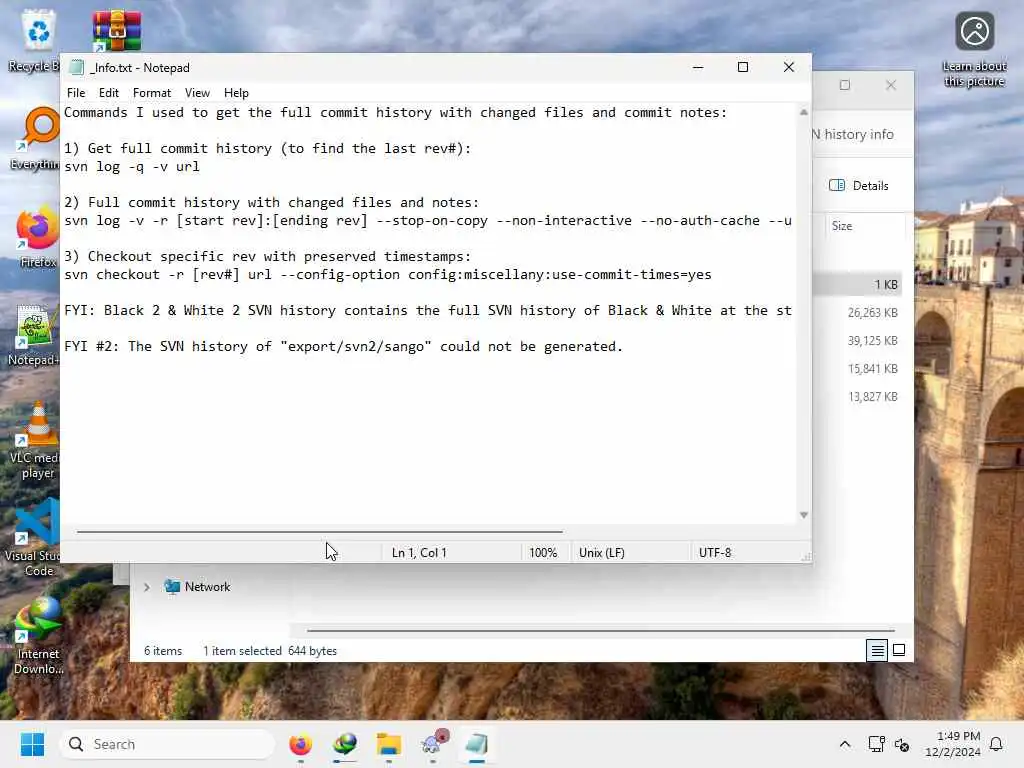Click the 100% zoom status entry

543,552
